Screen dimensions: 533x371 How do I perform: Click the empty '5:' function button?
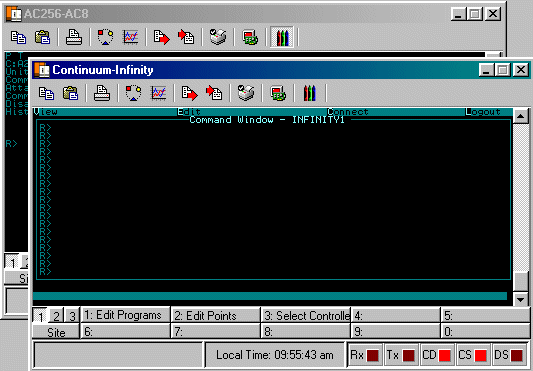485,315
